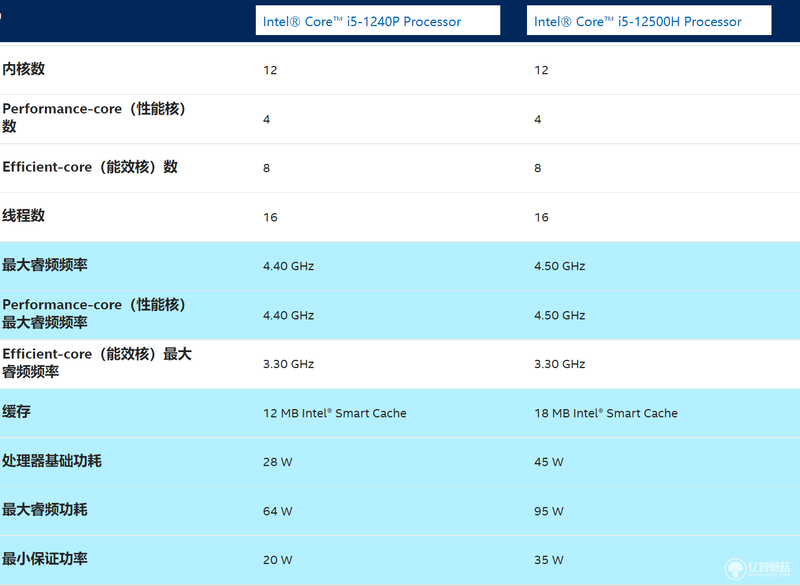This screenshot has width=800, height=586.
Task: Click the 64 W max turbo power
Action: point(278,511)
